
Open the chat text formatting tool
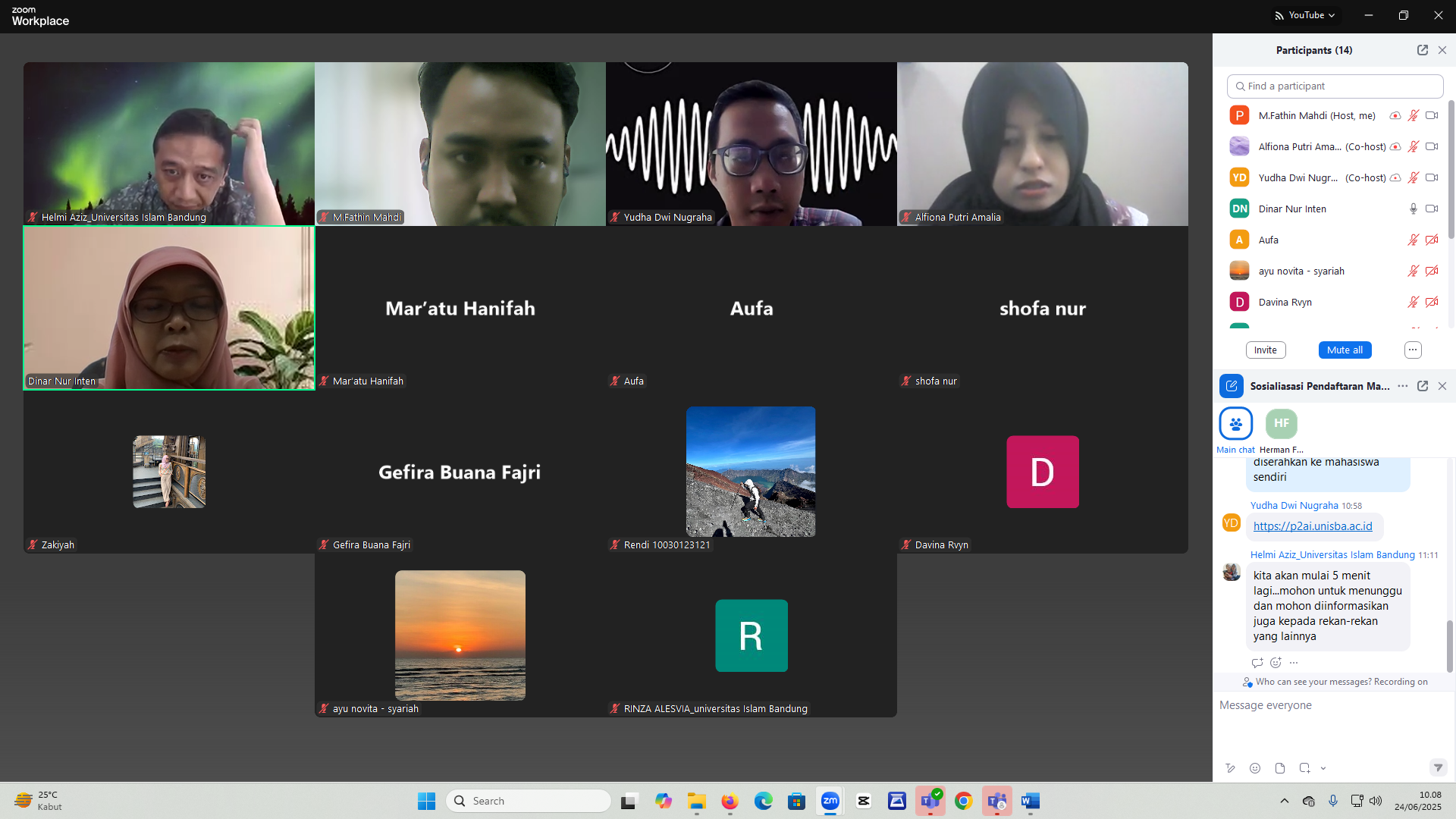pyautogui.click(x=1230, y=768)
